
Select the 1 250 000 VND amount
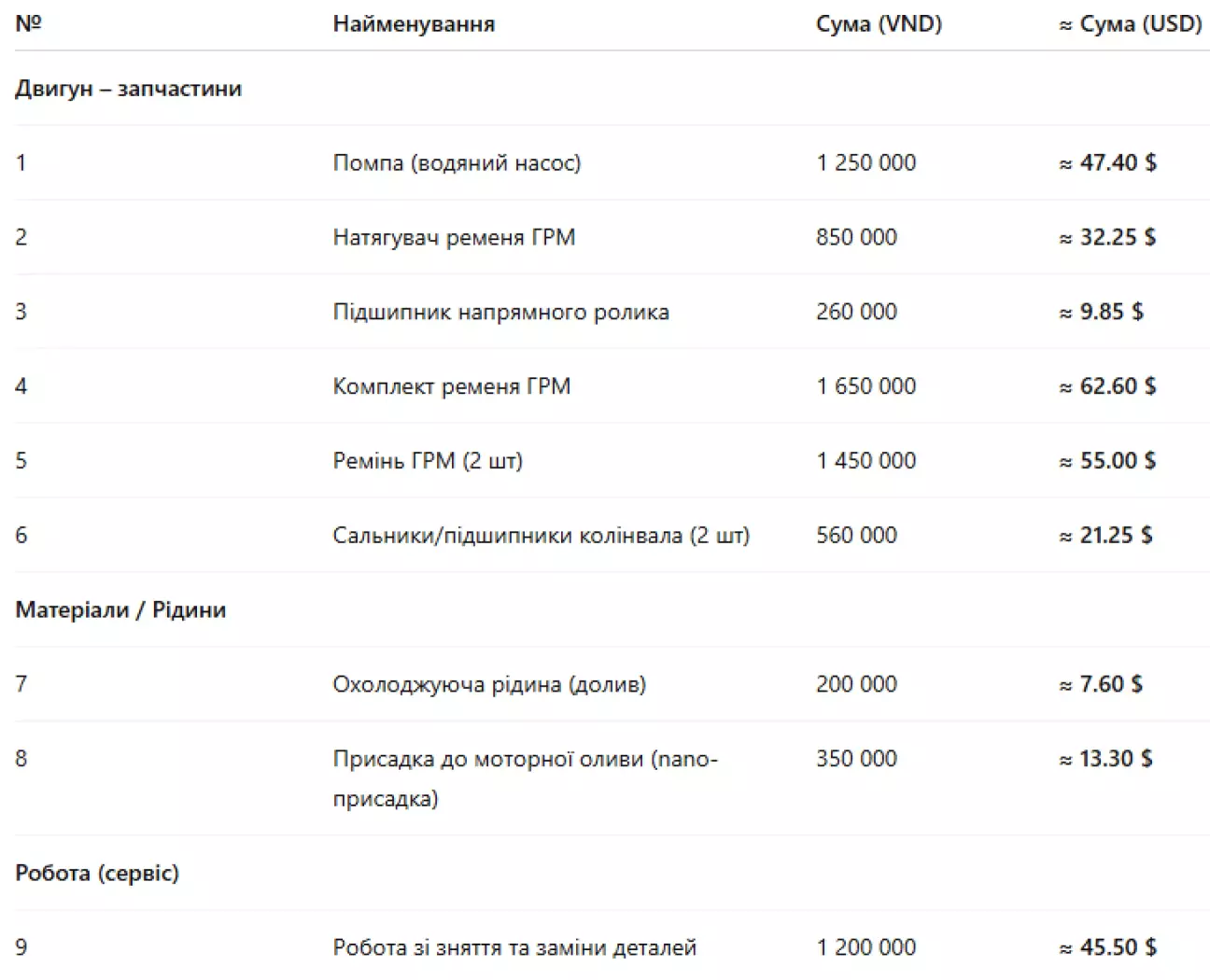click(865, 163)
